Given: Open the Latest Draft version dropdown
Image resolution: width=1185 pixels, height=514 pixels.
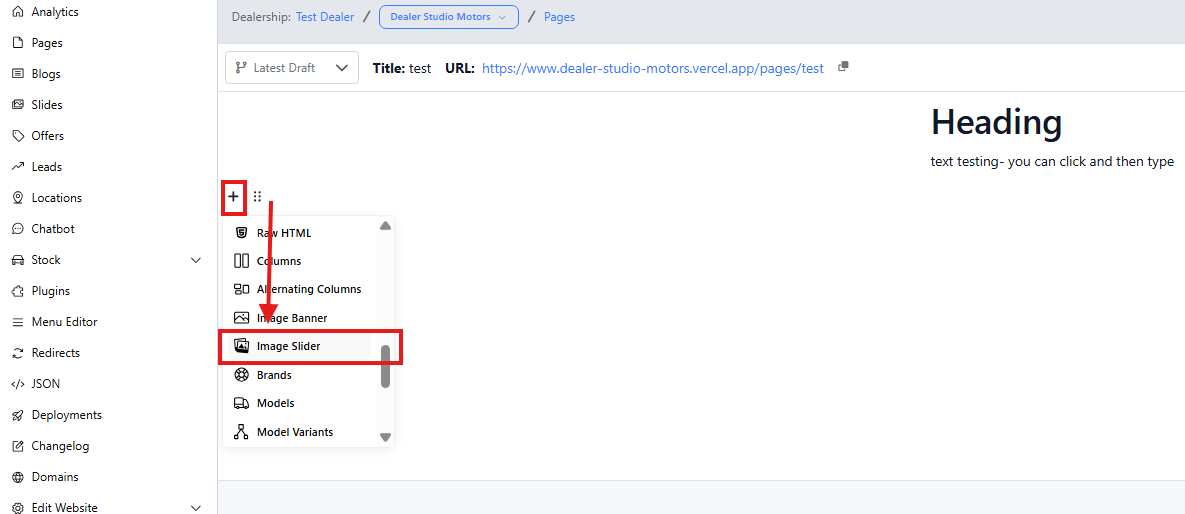Looking at the screenshot, I should click(291, 68).
